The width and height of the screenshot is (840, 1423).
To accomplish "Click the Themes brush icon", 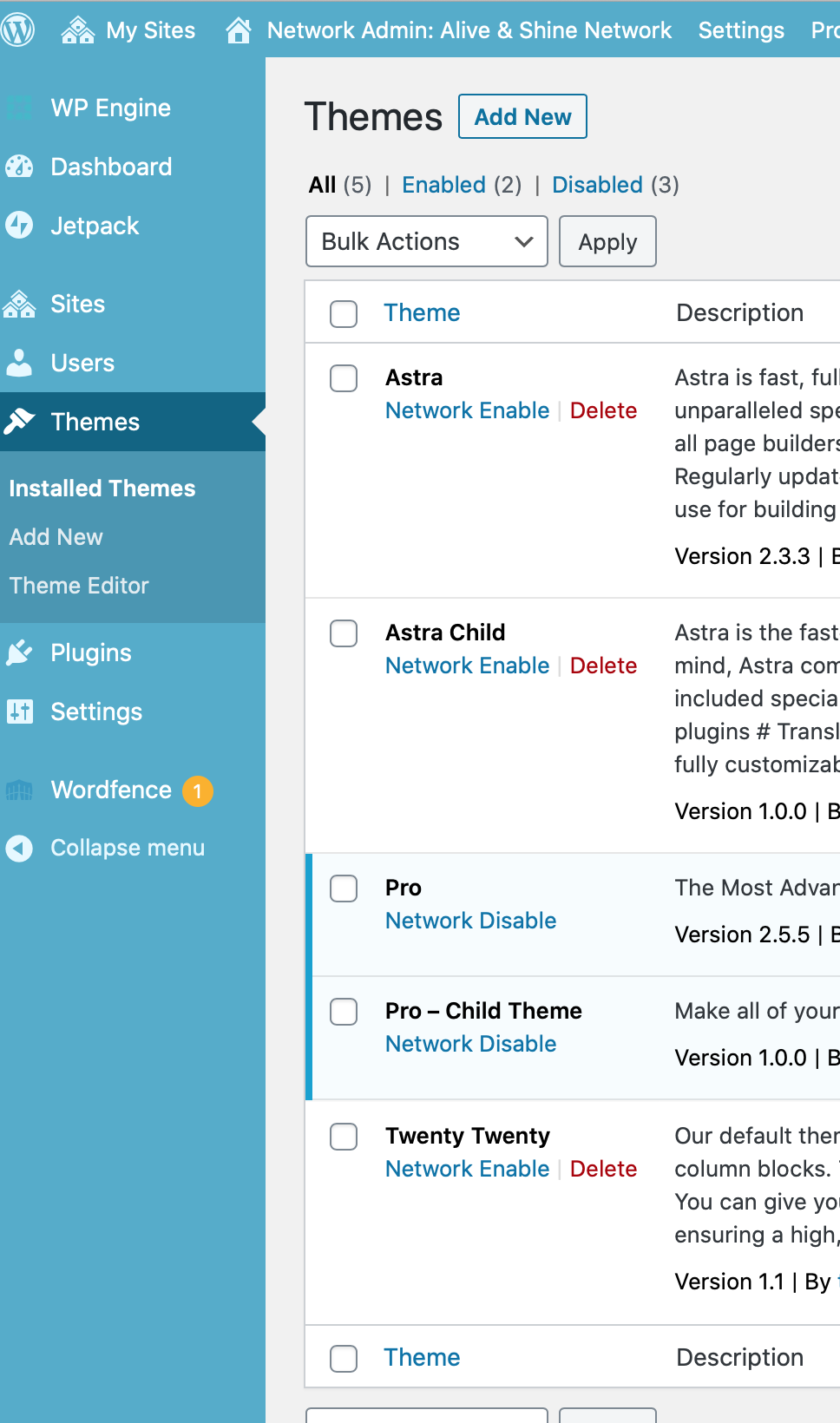I will click(19, 422).
